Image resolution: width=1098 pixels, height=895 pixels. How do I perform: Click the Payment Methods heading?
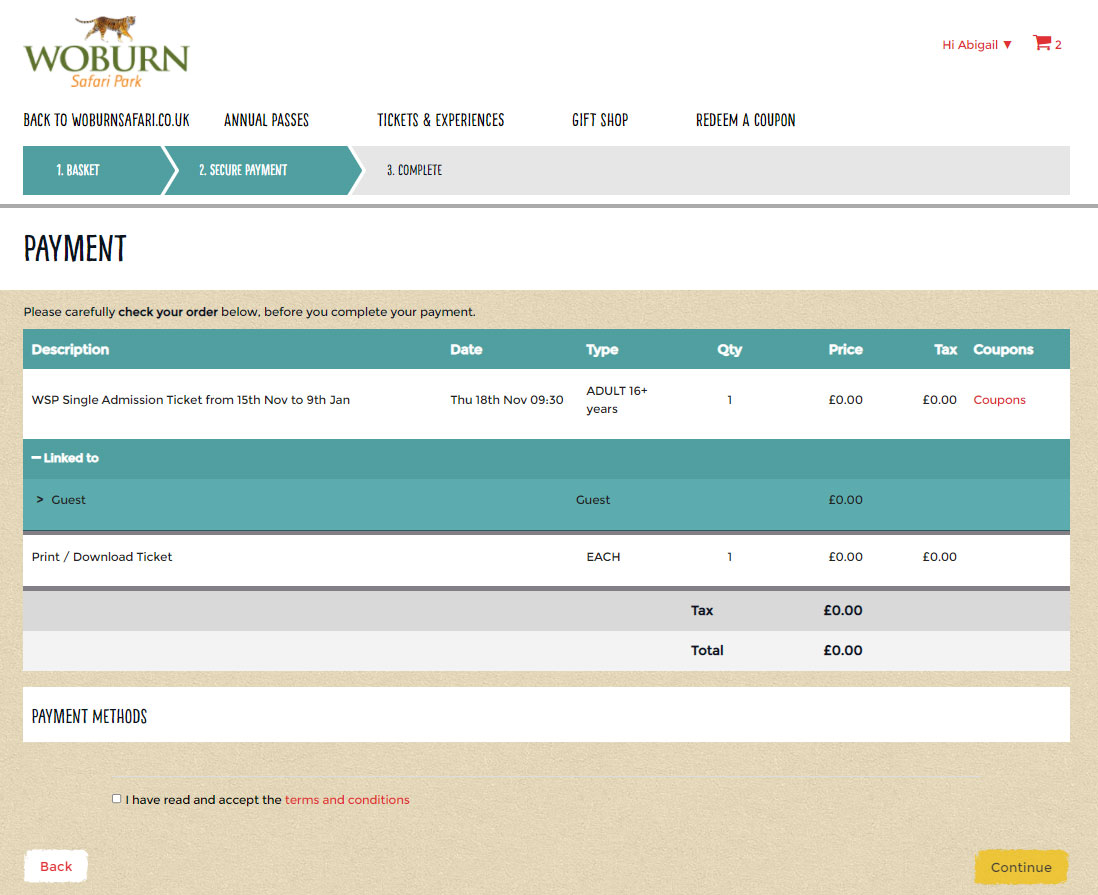tap(89, 716)
